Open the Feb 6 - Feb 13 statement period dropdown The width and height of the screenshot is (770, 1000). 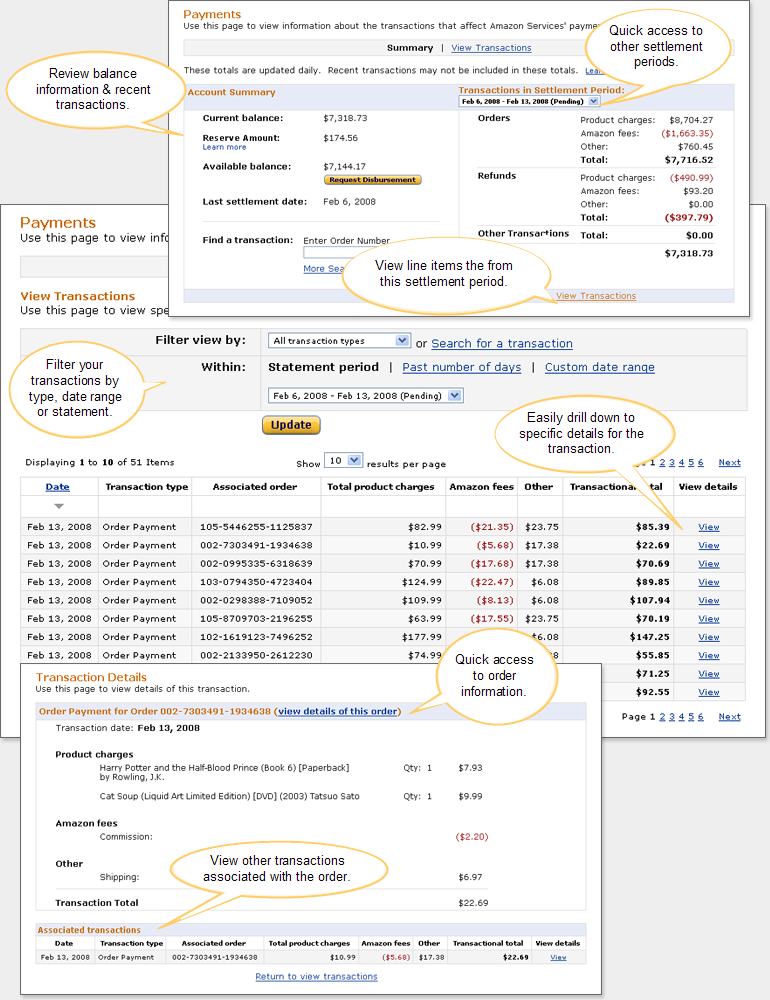coord(366,395)
